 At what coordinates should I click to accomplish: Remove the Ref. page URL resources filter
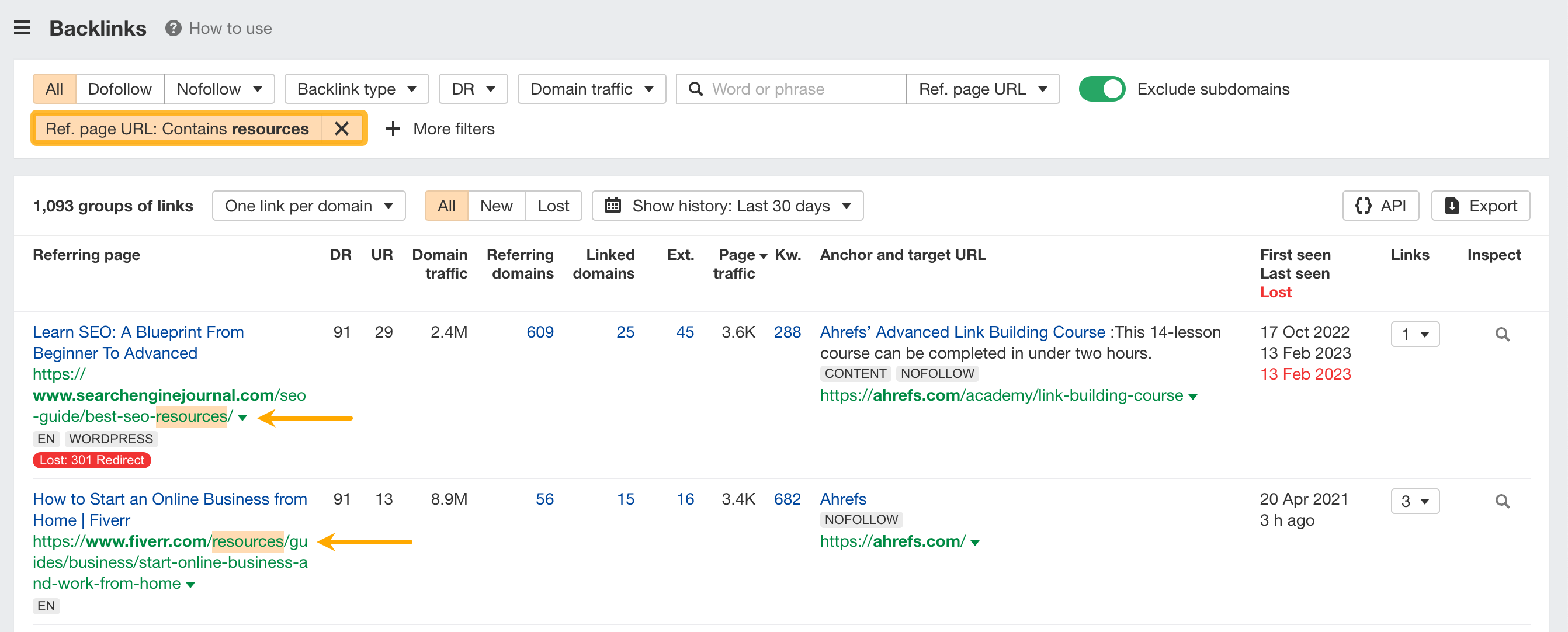pos(342,129)
